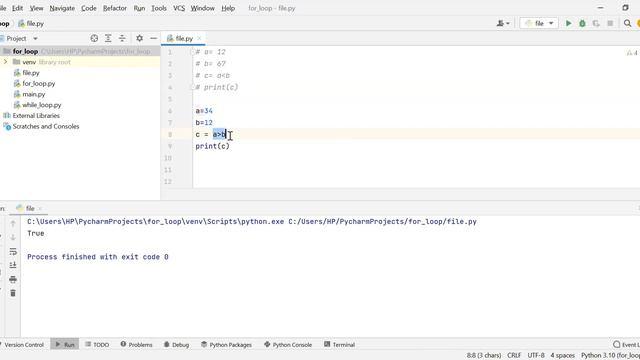Click the print icon in Run panel
The image size is (640, 360).
13,279
